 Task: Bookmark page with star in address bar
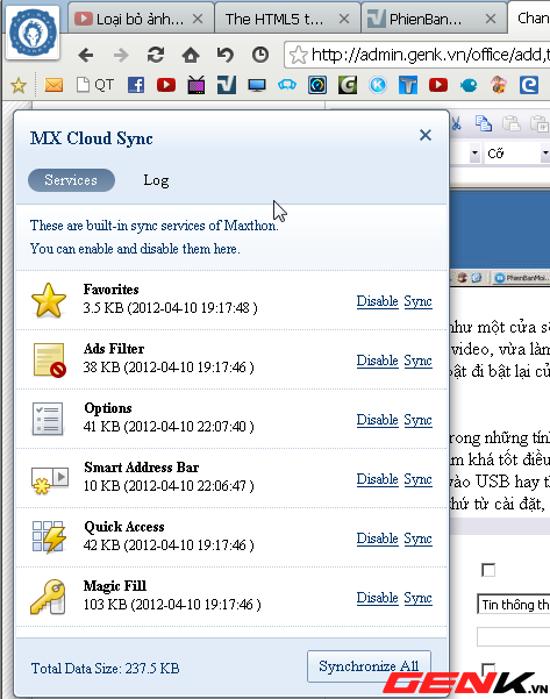(298, 55)
